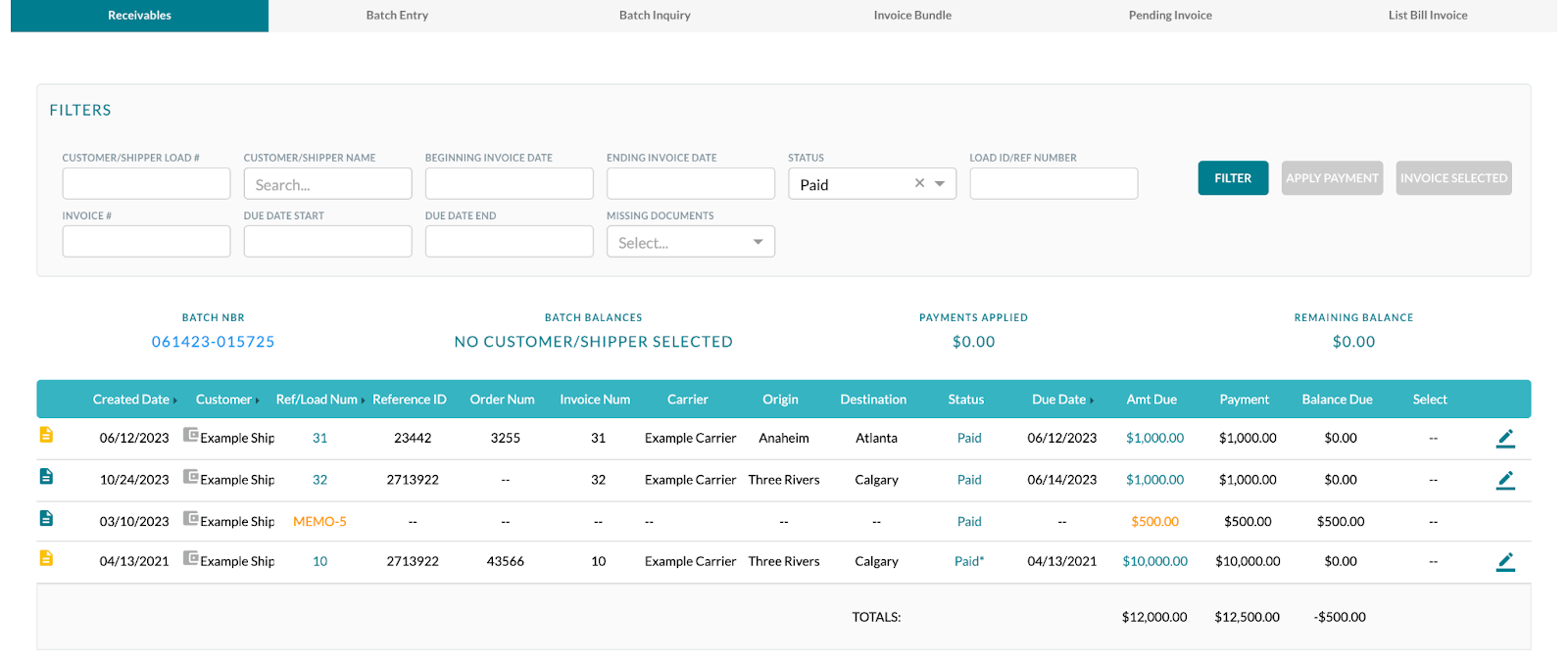Sort the table by Due Date column
The image size is (1568, 663).
[1059, 400]
